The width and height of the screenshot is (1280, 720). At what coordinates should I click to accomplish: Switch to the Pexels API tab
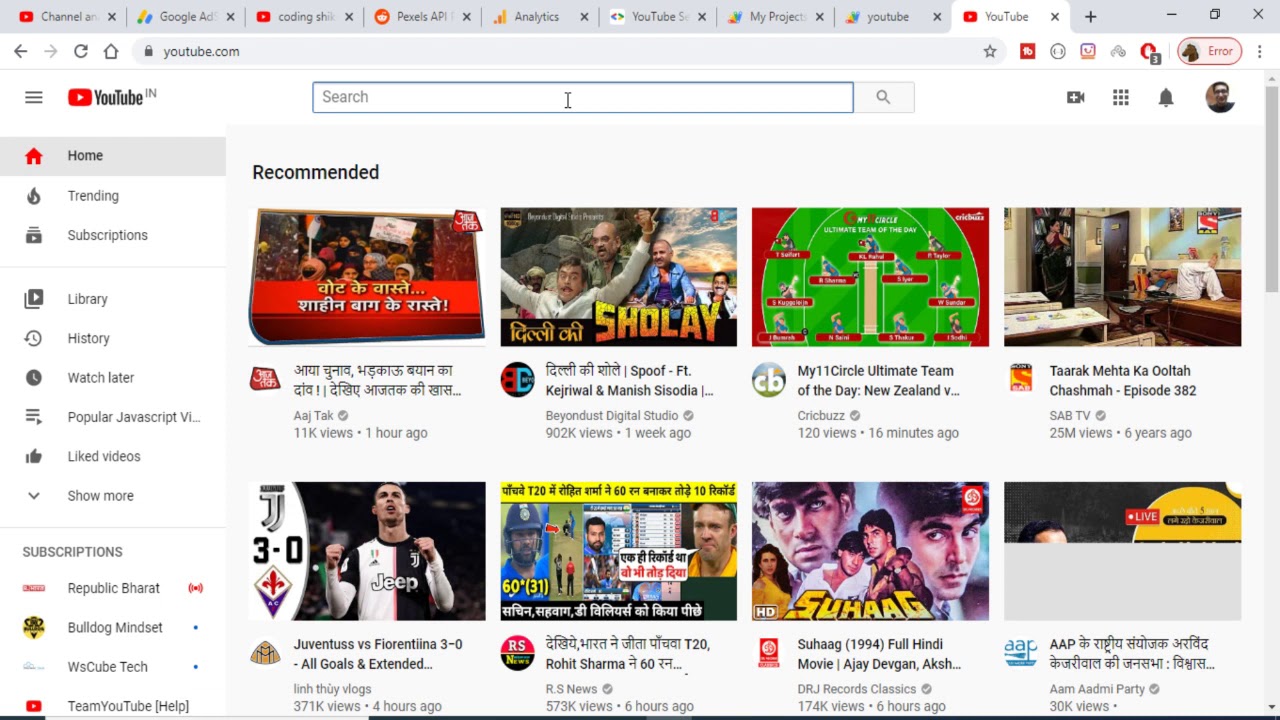[422, 17]
